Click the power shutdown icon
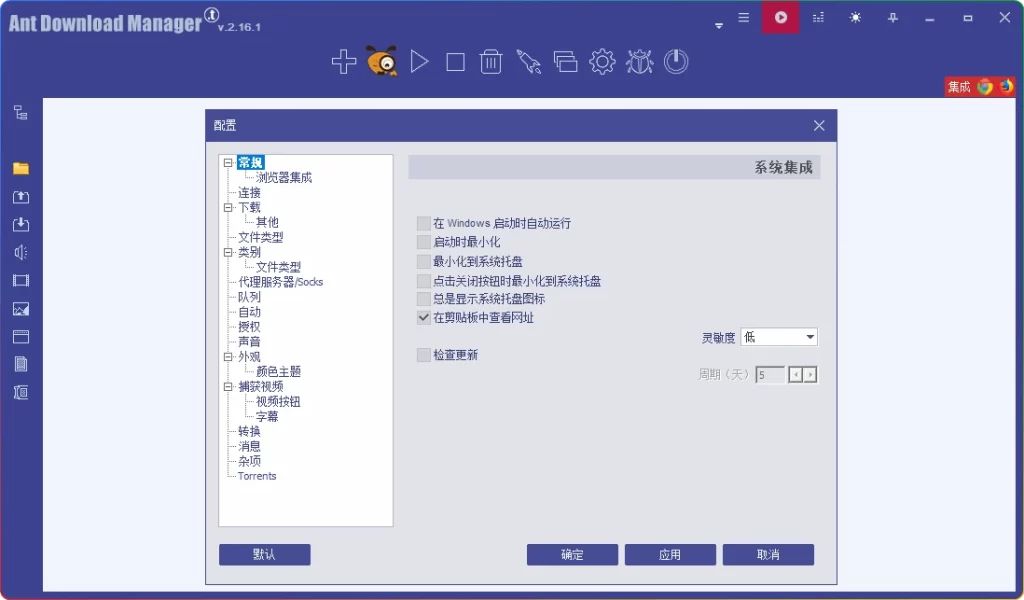1024x600 pixels. coord(677,62)
